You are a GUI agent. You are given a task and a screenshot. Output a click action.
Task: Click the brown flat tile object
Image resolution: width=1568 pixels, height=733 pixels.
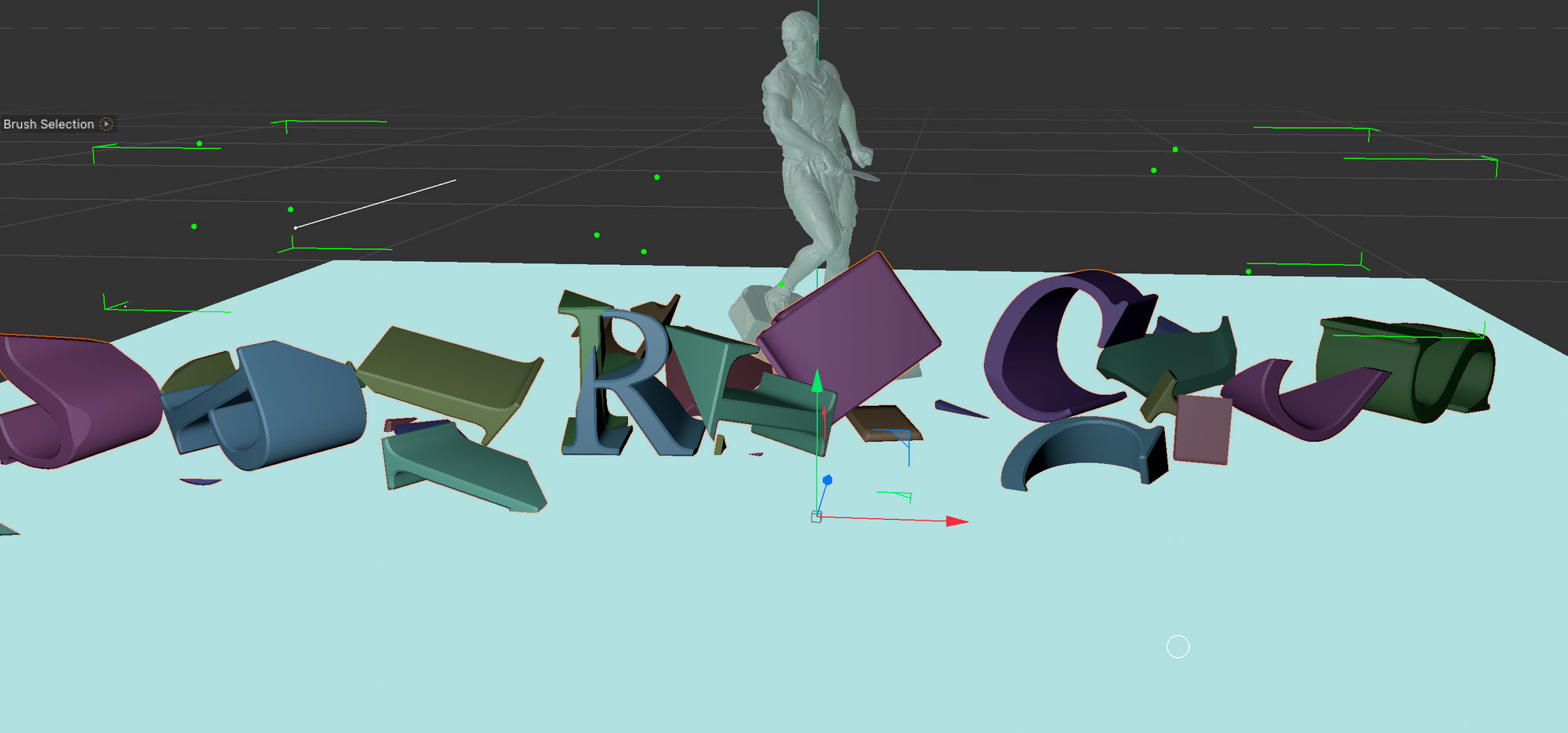[882, 422]
